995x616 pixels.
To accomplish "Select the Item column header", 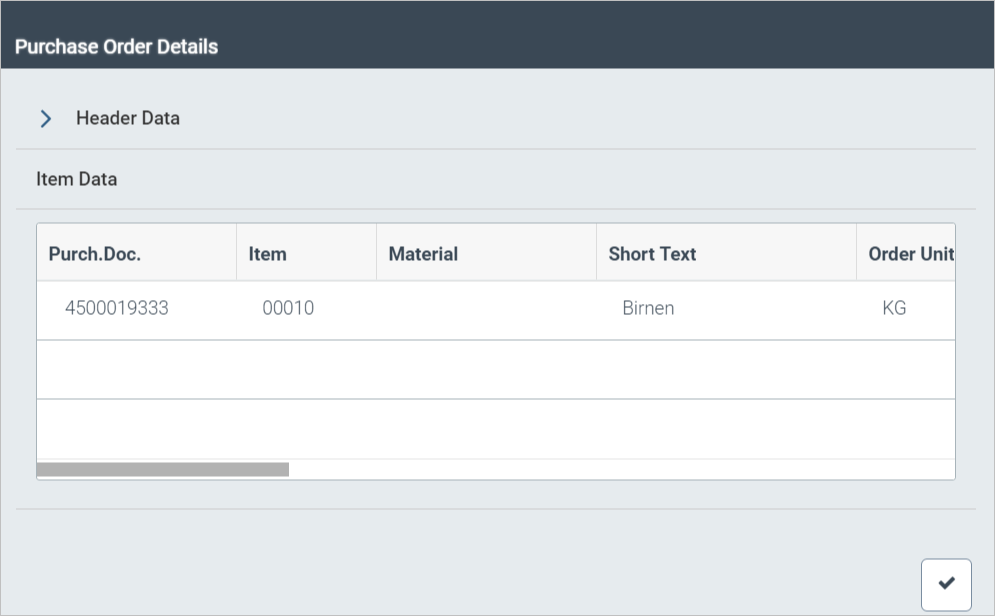I will pos(268,254).
